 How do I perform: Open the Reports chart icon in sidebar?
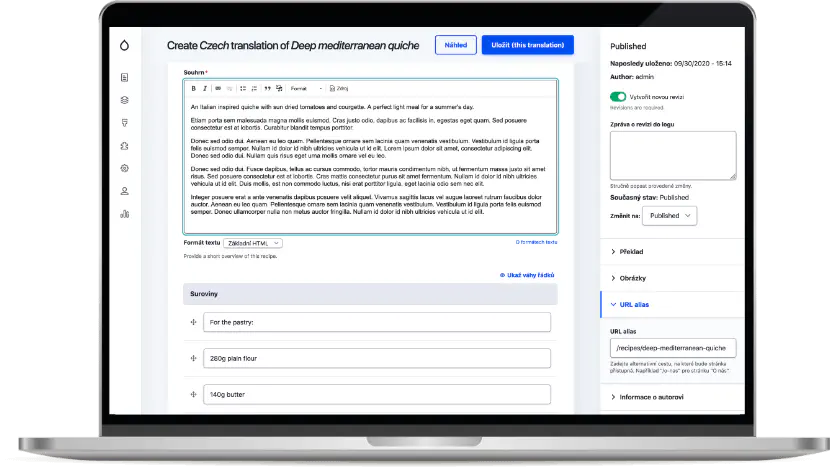(x=124, y=214)
